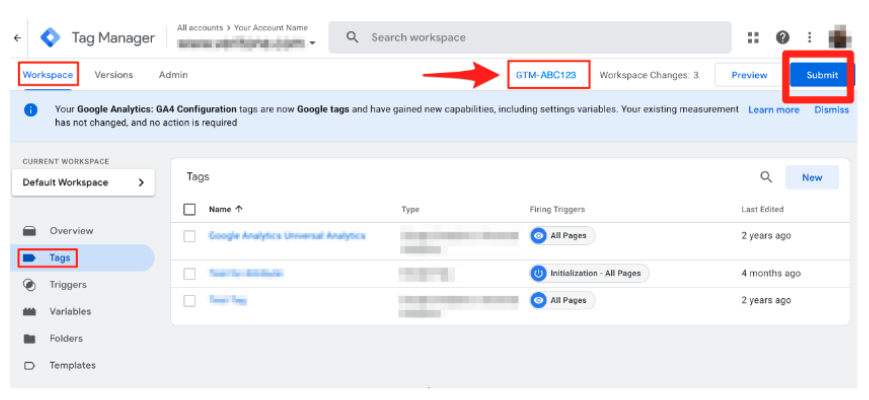Click the Initialization - All Pages trigger chip
Image resolution: width=869 pixels, height=400 pixels.
(x=589, y=273)
